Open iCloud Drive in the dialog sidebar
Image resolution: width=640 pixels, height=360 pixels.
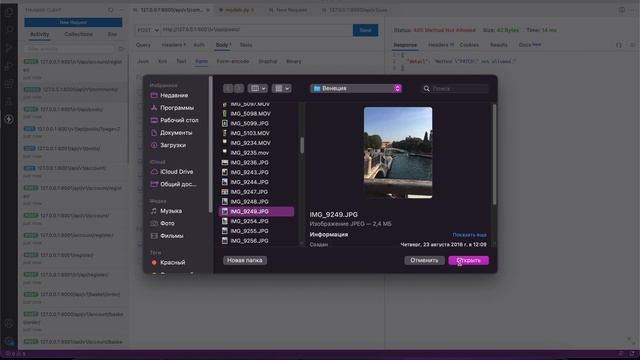(172, 172)
